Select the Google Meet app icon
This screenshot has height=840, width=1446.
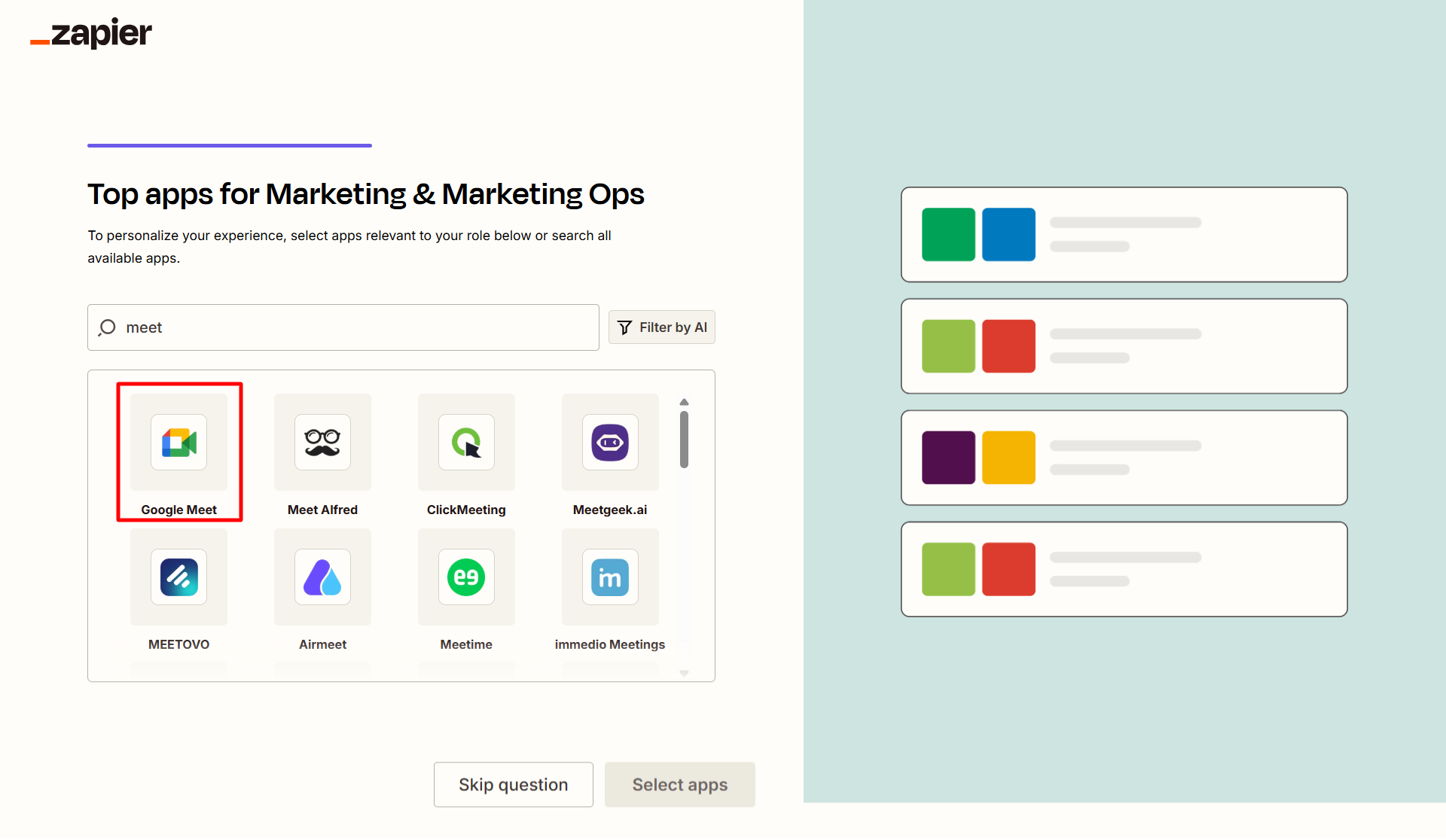click(x=178, y=443)
